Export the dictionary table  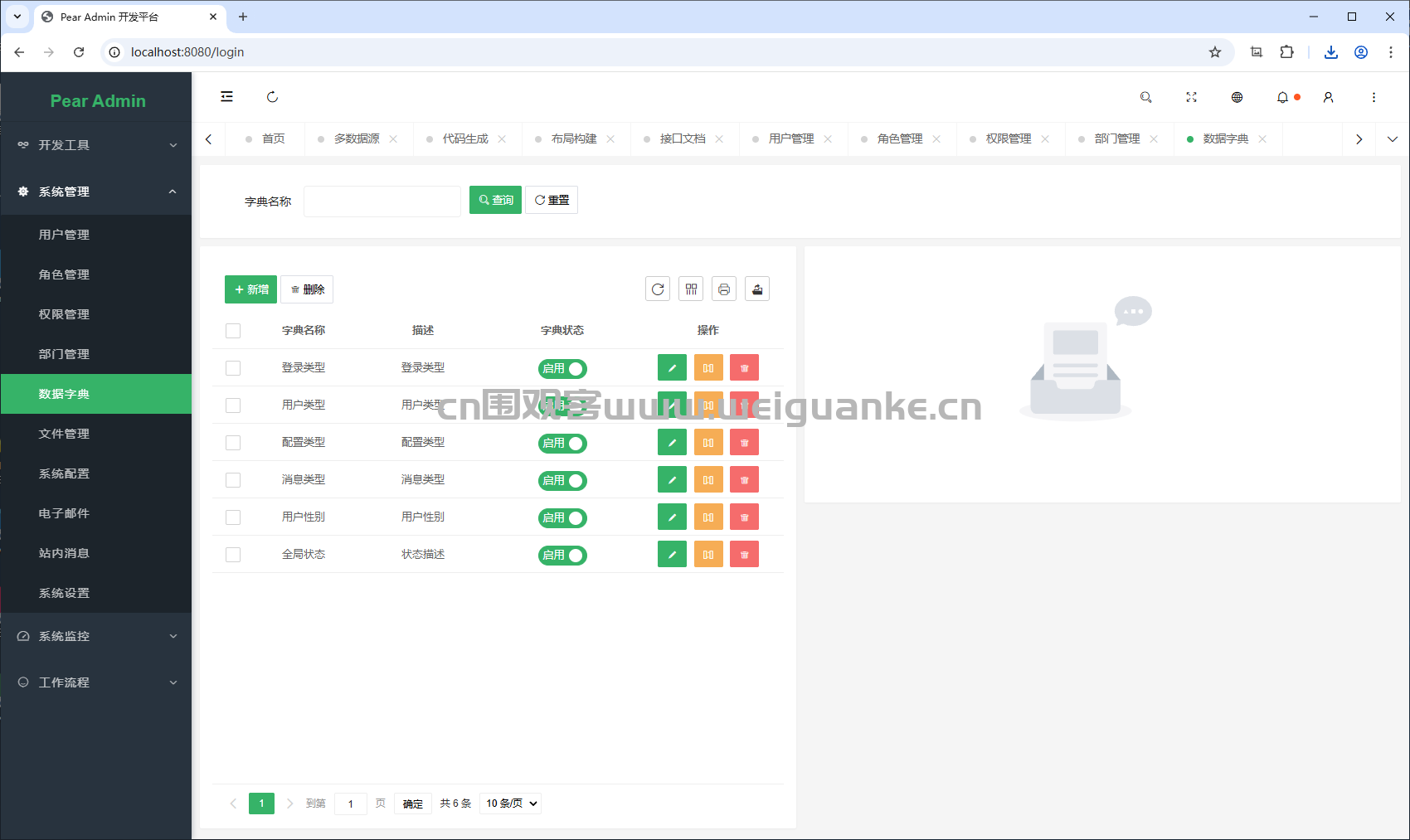pyautogui.click(x=757, y=289)
